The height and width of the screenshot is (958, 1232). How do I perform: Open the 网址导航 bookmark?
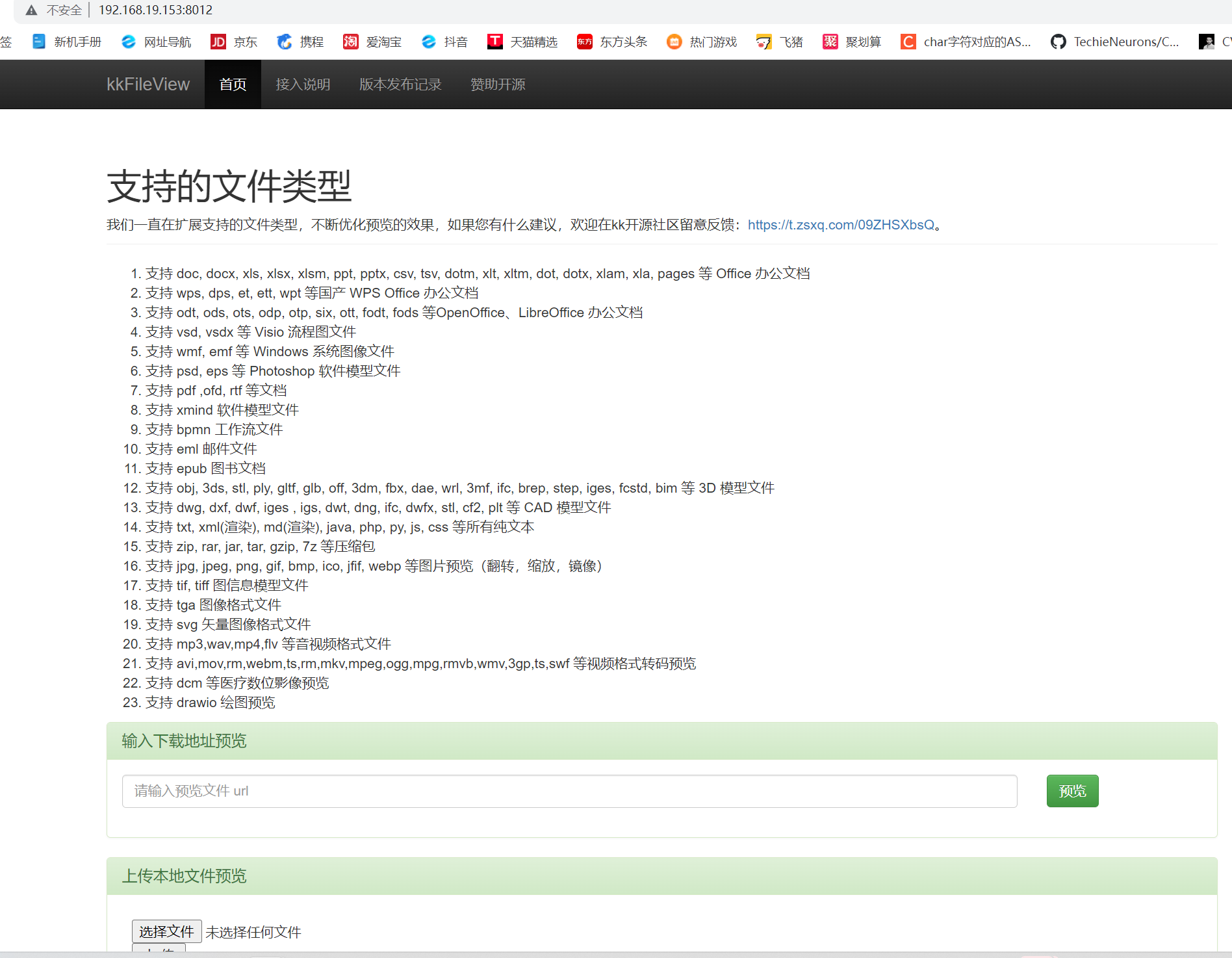[155, 41]
